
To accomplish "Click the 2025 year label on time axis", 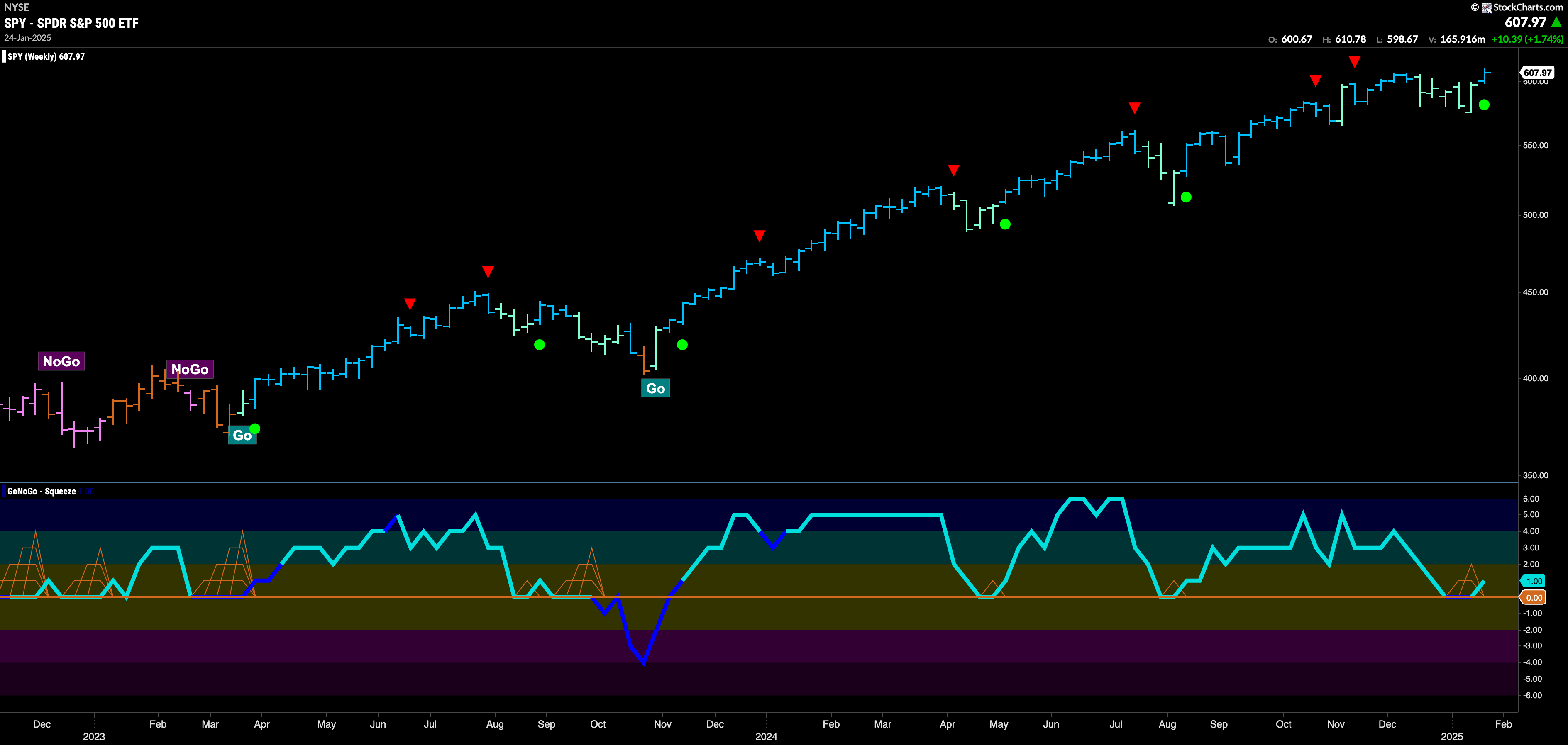I will coord(1452,736).
